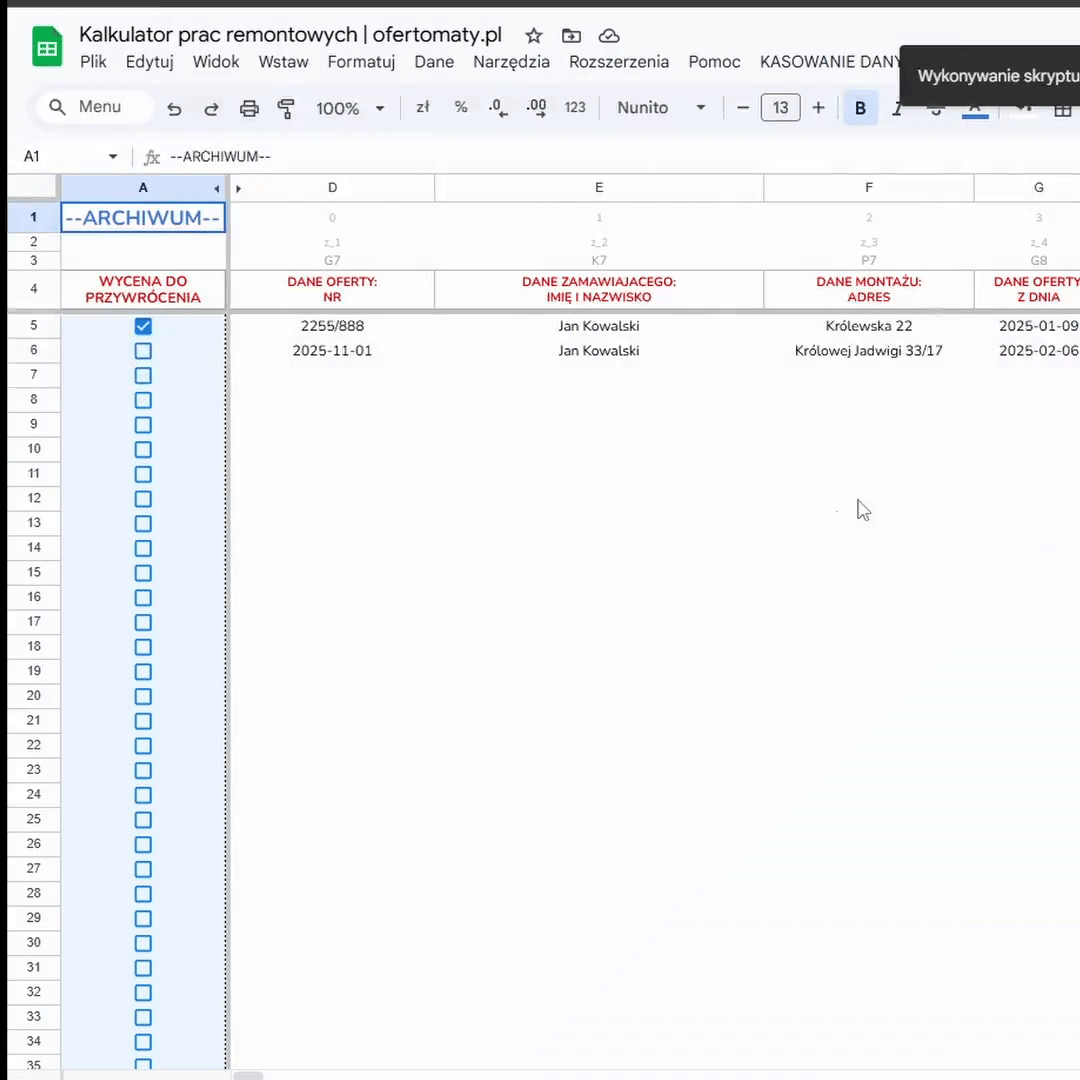Uncheck the checkbox in row 5
This screenshot has width=1080, height=1080.
point(143,326)
